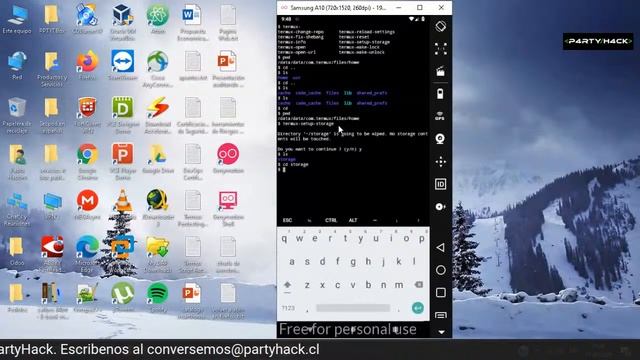The image size is (640, 360).
Task: Select the Google Drive shortcut
Action: 158,159
